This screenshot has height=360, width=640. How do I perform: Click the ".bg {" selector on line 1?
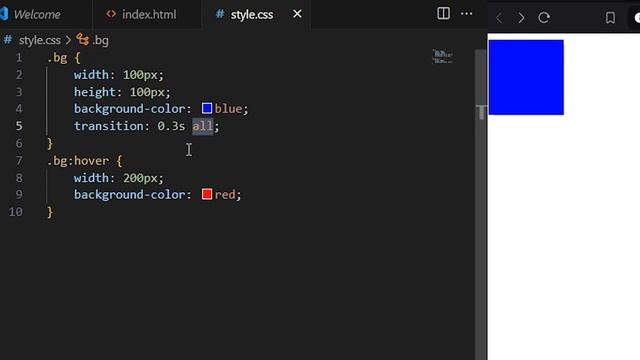64,58
